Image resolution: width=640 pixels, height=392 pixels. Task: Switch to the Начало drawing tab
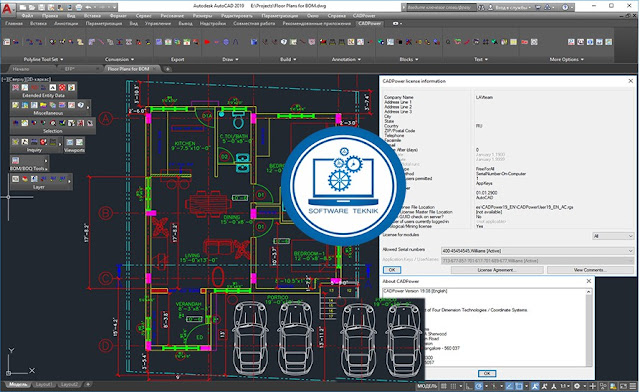[x=20, y=69]
